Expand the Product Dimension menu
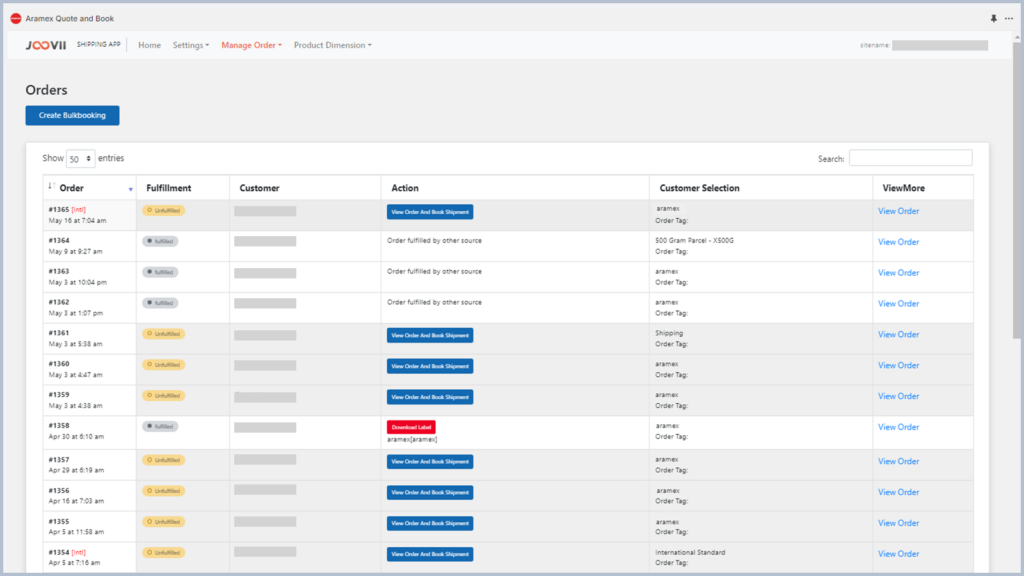This screenshot has width=1024, height=576. coord(332,45)
